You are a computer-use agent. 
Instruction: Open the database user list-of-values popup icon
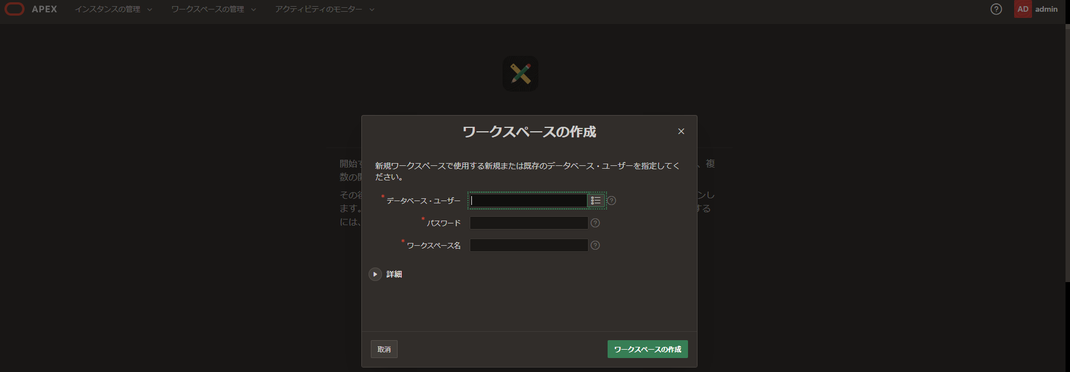[x=596, y=201]
